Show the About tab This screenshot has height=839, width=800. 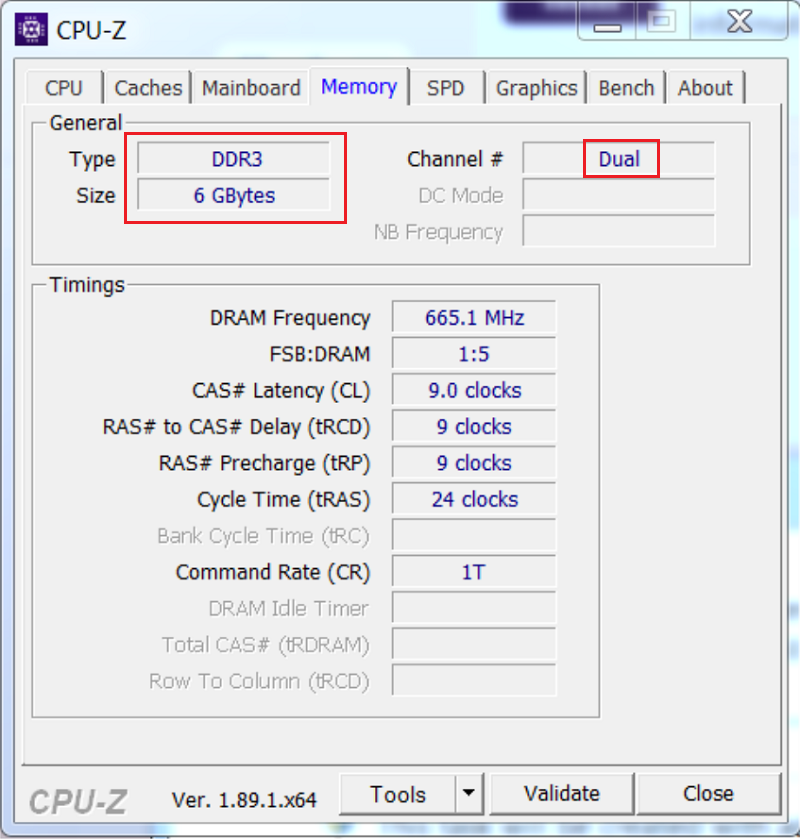[705, 88]
